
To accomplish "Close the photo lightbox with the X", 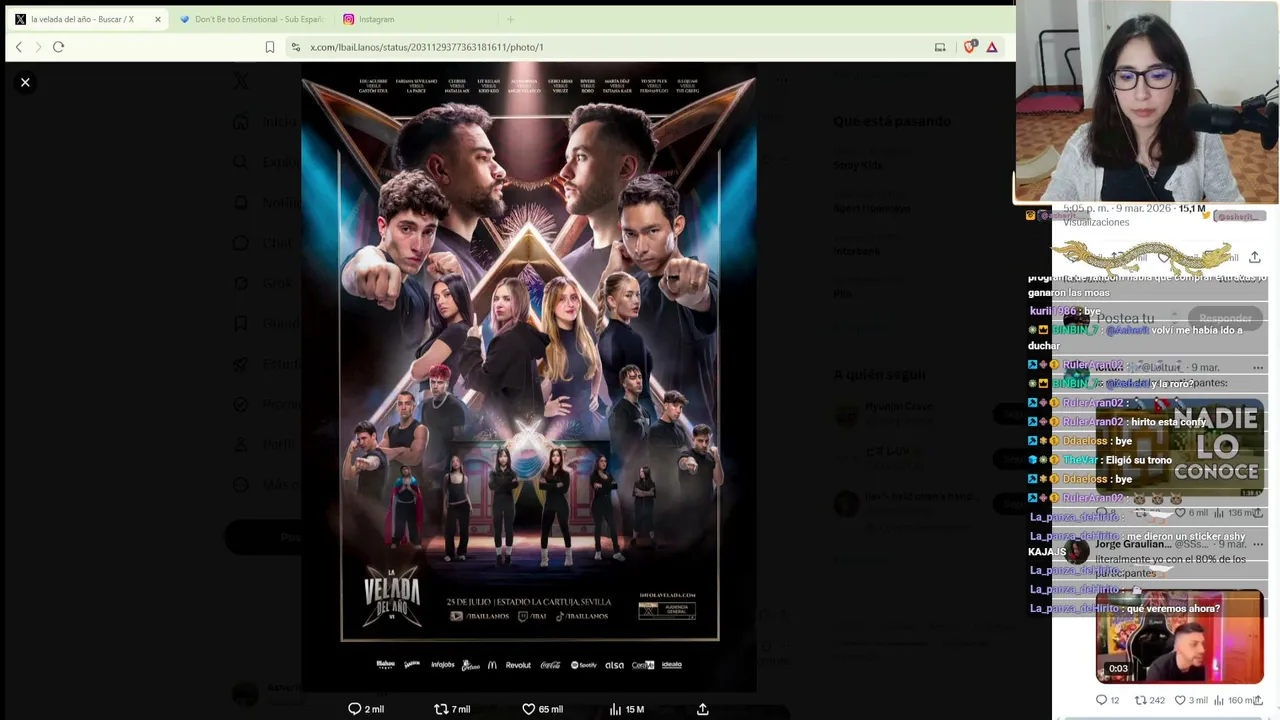I will pyautogui.click(x=25, y=82).
